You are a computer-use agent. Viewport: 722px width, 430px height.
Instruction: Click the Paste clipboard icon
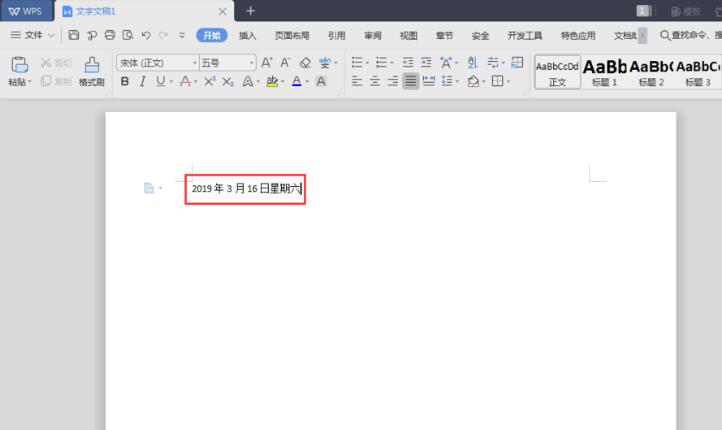19,65
